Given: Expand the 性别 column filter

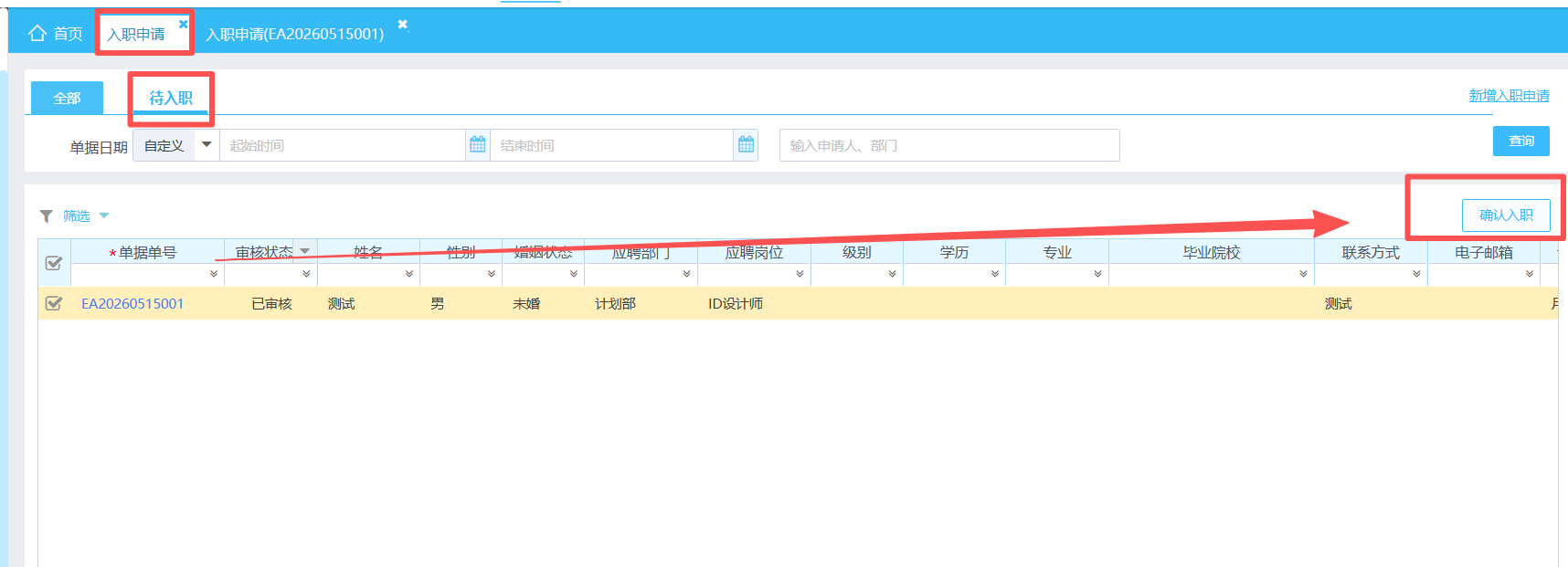Looking at the screenshot, I should (492, 274).
